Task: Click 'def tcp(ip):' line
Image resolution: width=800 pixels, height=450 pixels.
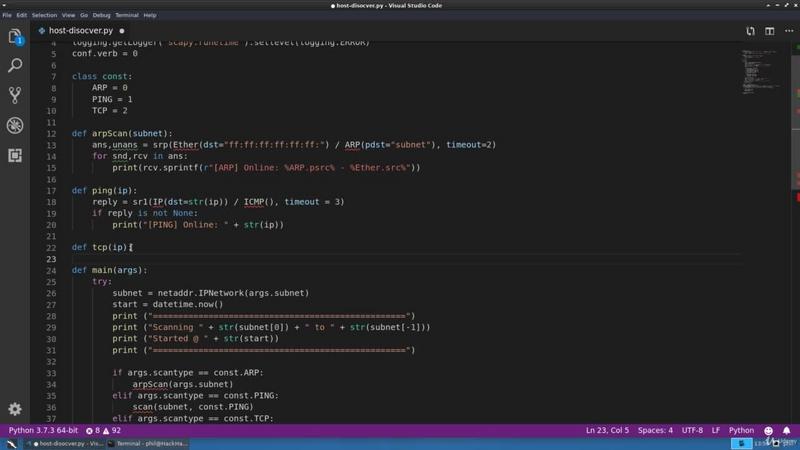Action: [x=102, y=247]
